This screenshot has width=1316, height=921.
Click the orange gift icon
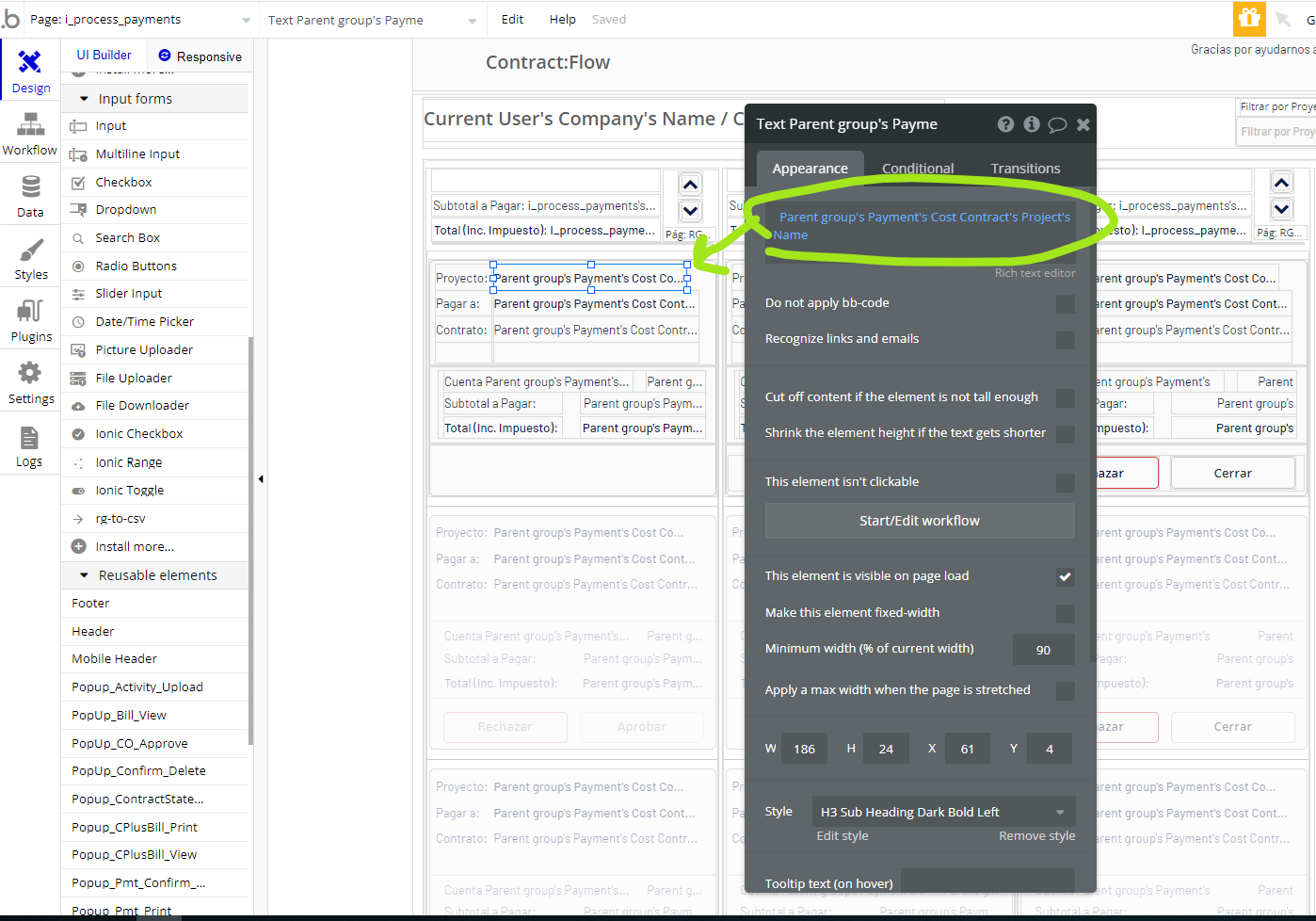1249,18
